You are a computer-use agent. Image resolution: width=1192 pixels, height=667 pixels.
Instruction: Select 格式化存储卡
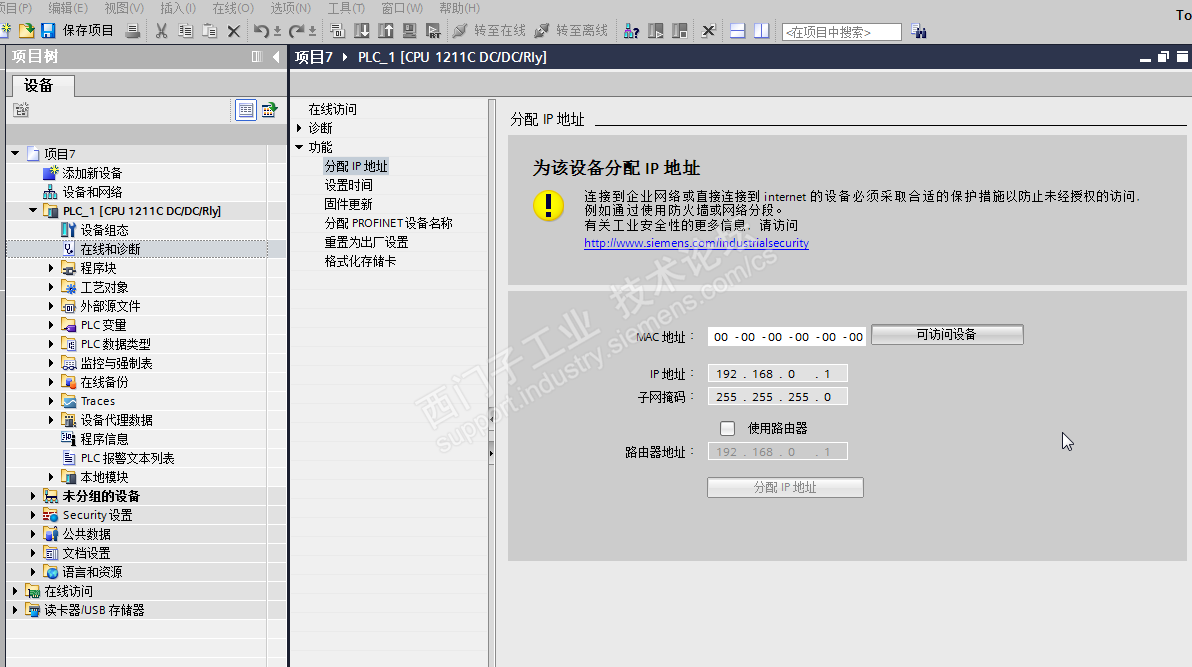(x=360, y=261)
